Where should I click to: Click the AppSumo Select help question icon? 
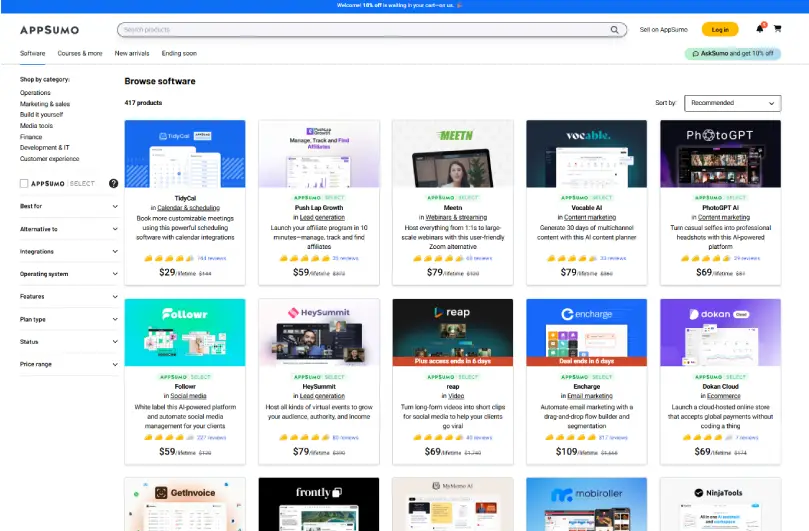(x=114, y=183)
